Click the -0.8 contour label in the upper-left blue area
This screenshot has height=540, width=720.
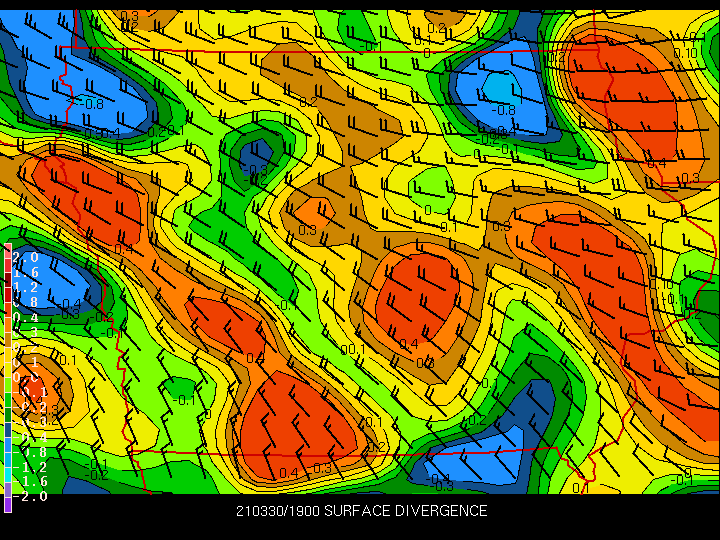(x=90, y=104)
